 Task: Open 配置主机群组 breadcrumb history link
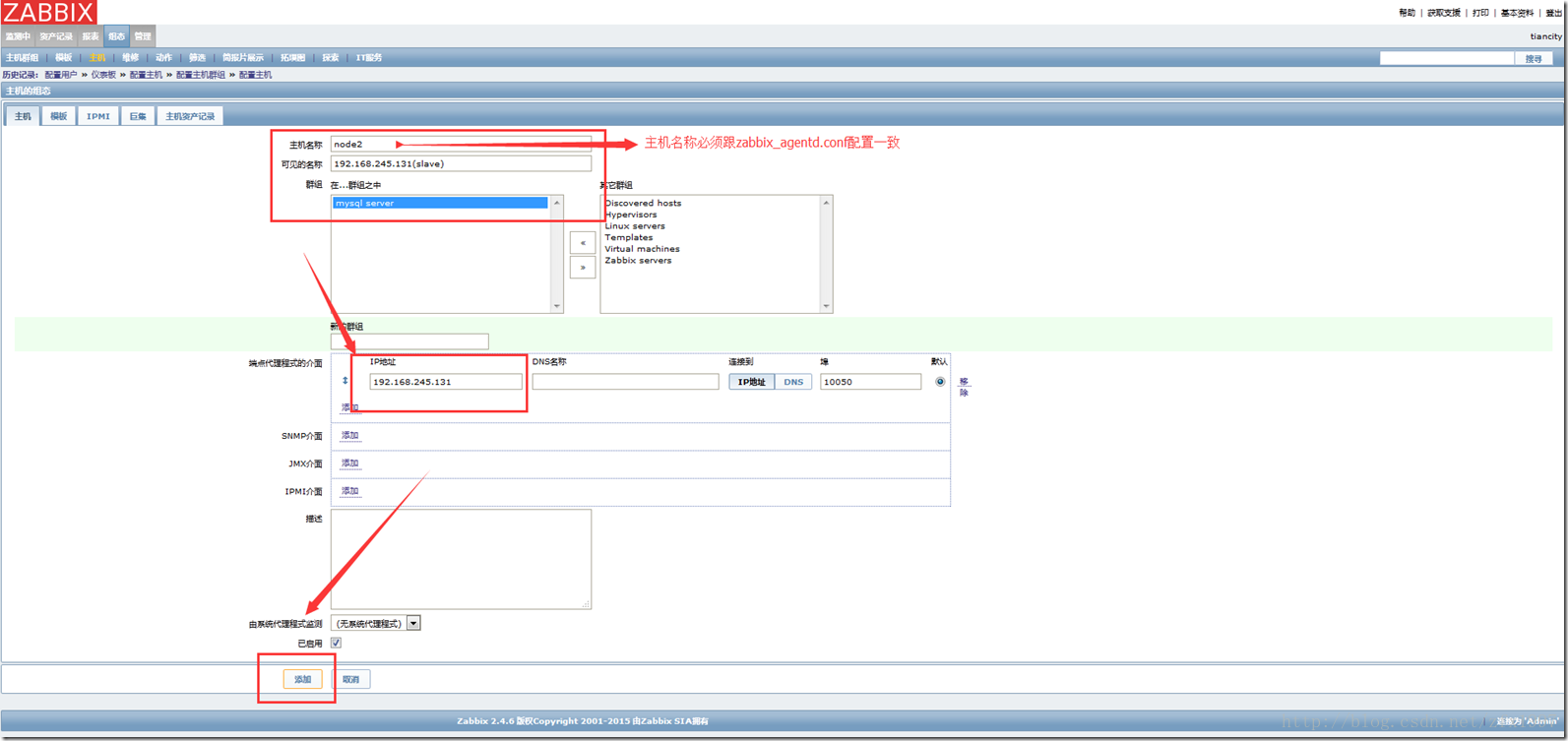(200, 75)
